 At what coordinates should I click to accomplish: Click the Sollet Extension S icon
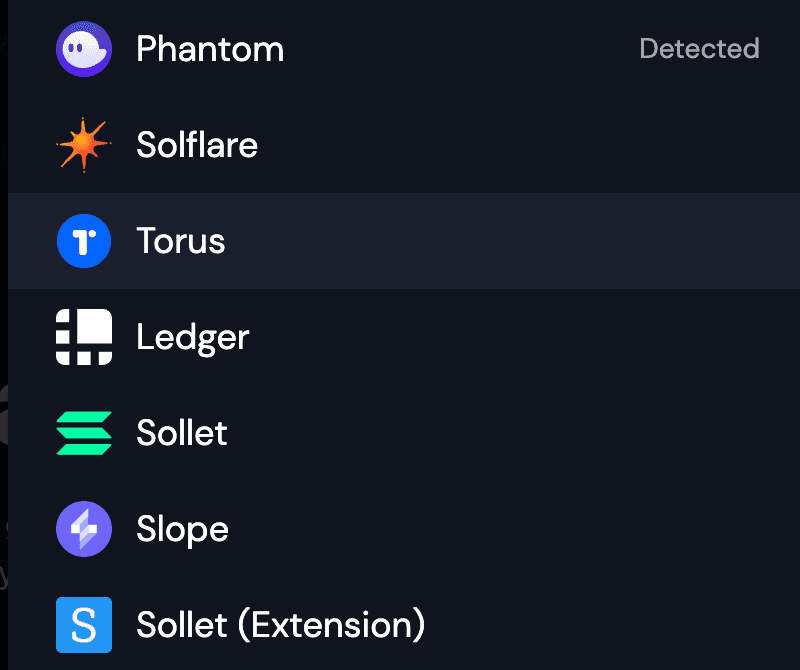[84, 625]
